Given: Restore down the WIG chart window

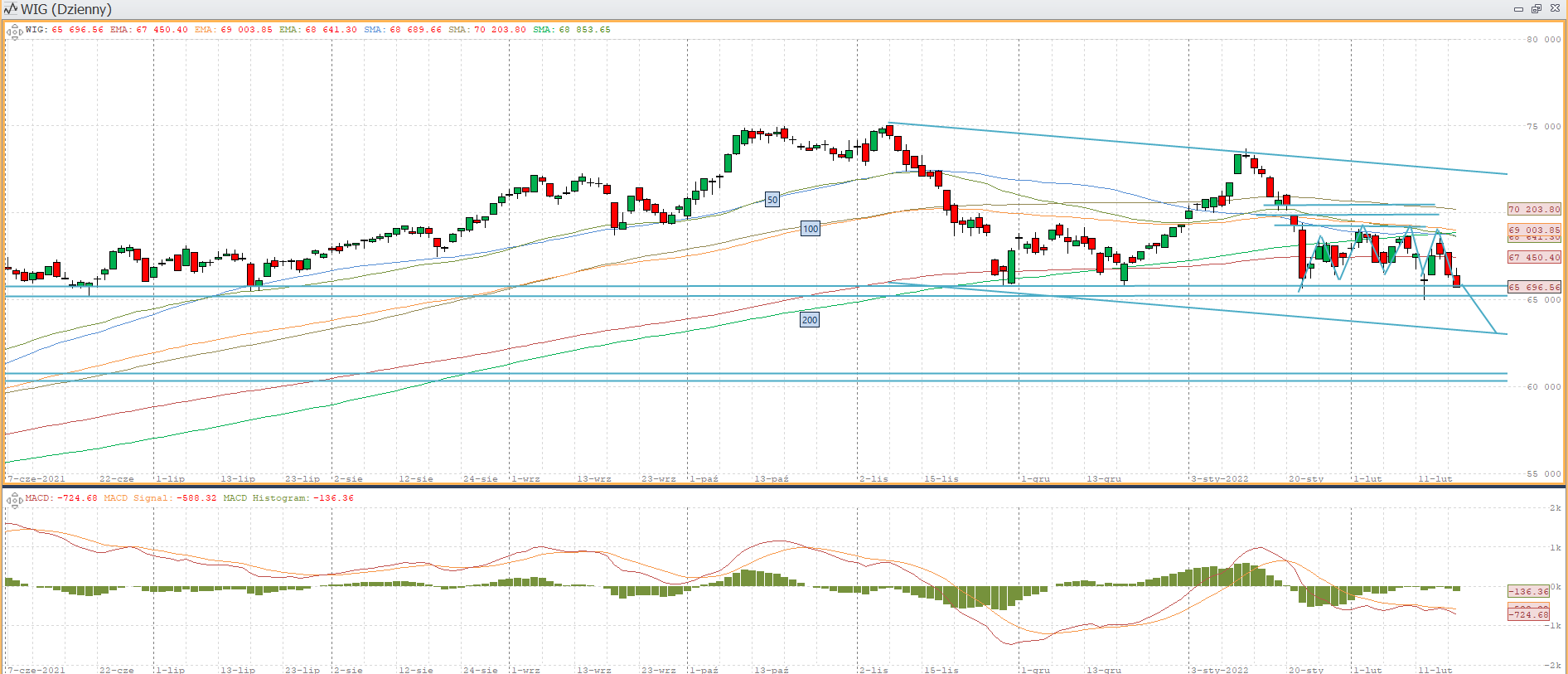Looking at the screenshot, I should point(1536,9).
